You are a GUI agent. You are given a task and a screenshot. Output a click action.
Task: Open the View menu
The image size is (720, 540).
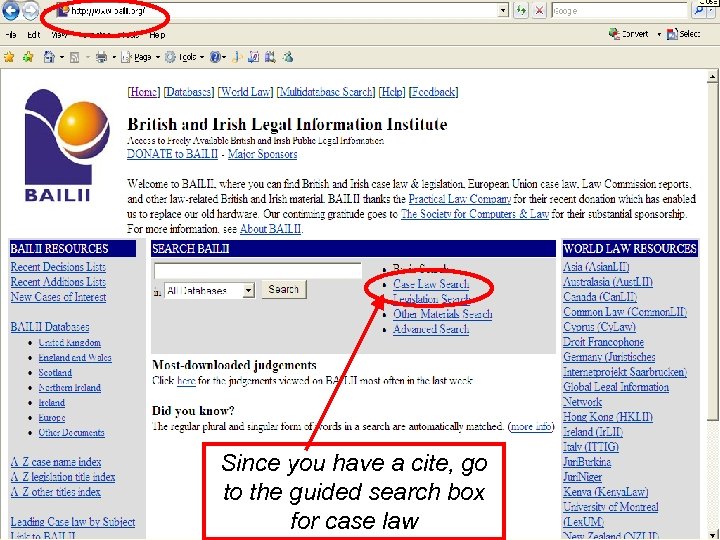(x=59, y=35)
